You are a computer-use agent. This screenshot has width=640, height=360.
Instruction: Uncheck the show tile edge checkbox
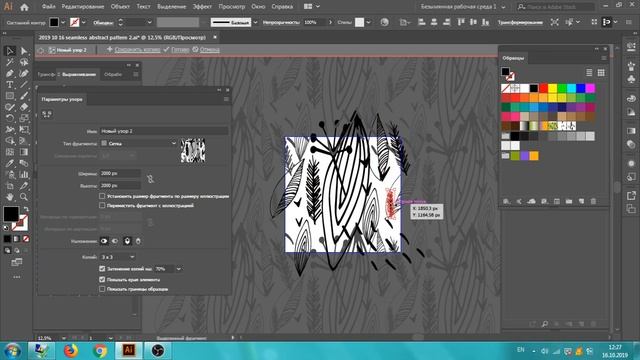click(102, 280)
